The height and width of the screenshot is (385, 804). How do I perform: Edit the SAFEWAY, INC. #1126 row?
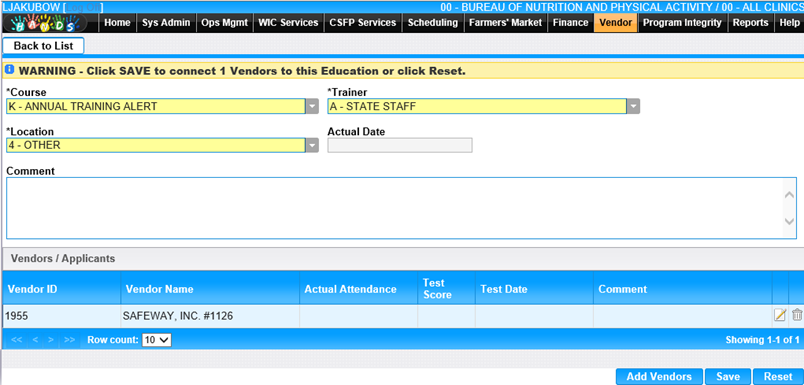pos(779,315)
